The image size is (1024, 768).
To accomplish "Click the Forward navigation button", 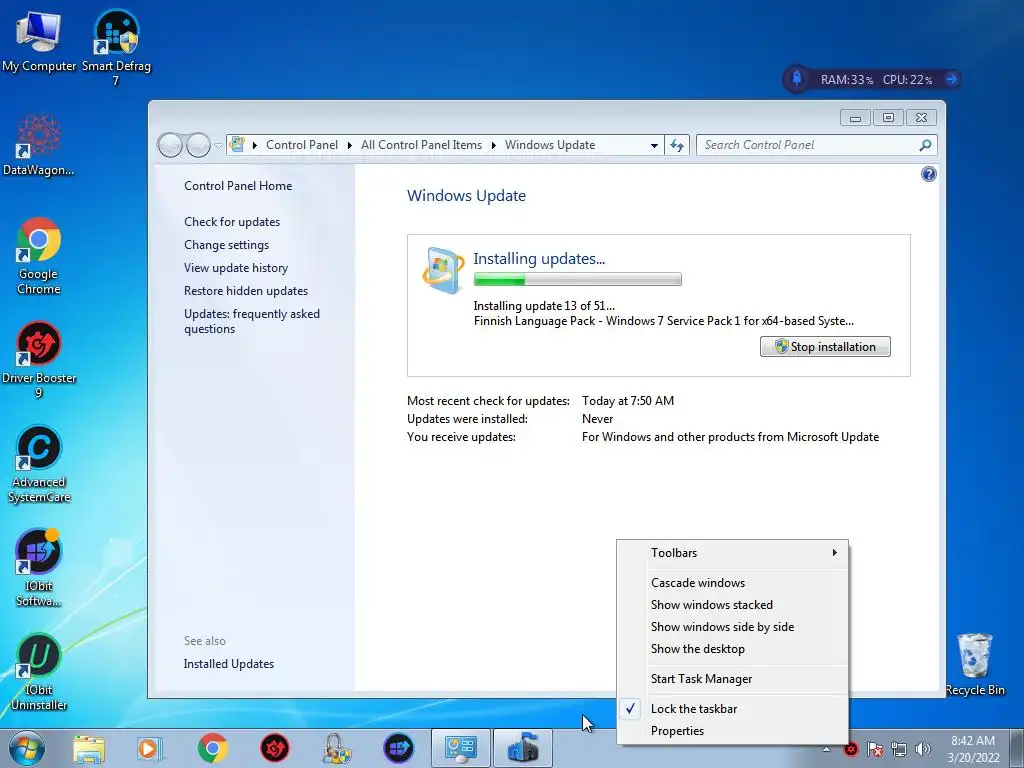I will [x=198, y=145].
